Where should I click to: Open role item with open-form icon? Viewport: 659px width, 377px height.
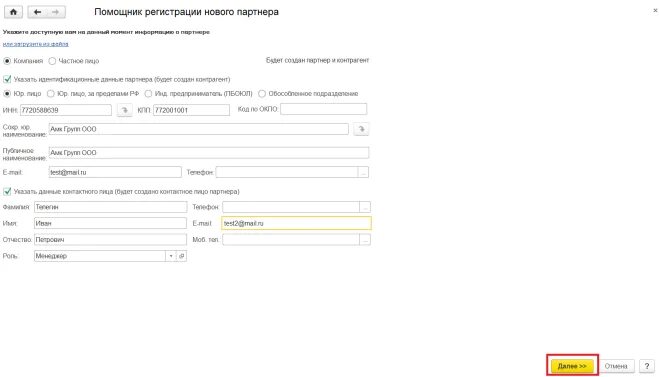tap(182, 256)
